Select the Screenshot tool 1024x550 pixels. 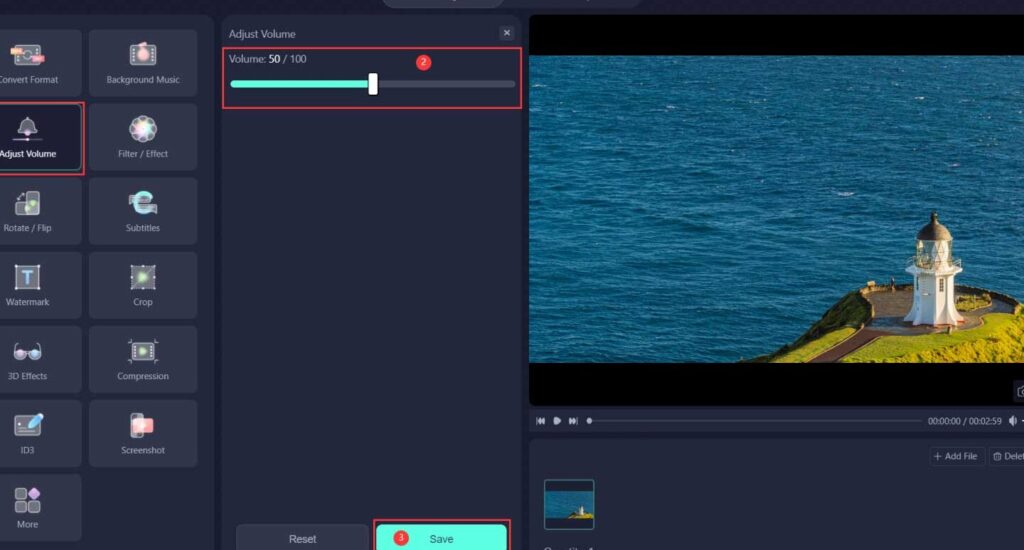(x=143, y=433)
